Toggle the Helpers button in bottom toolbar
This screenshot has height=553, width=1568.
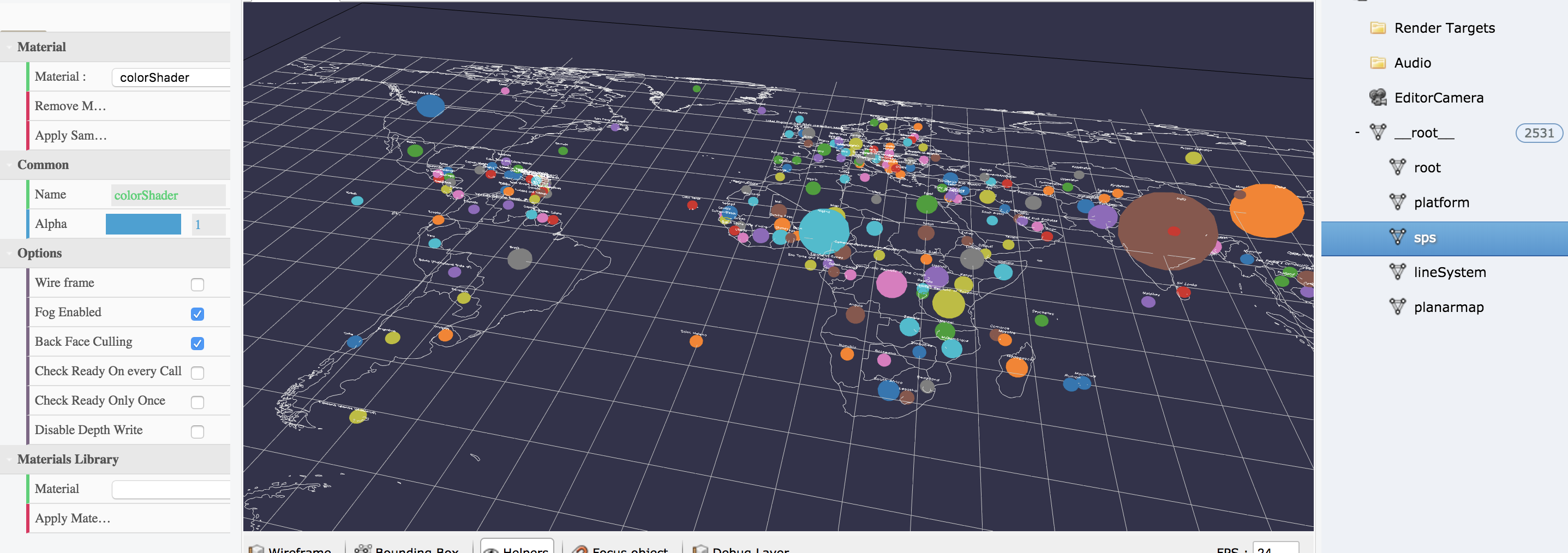[517, 547]
